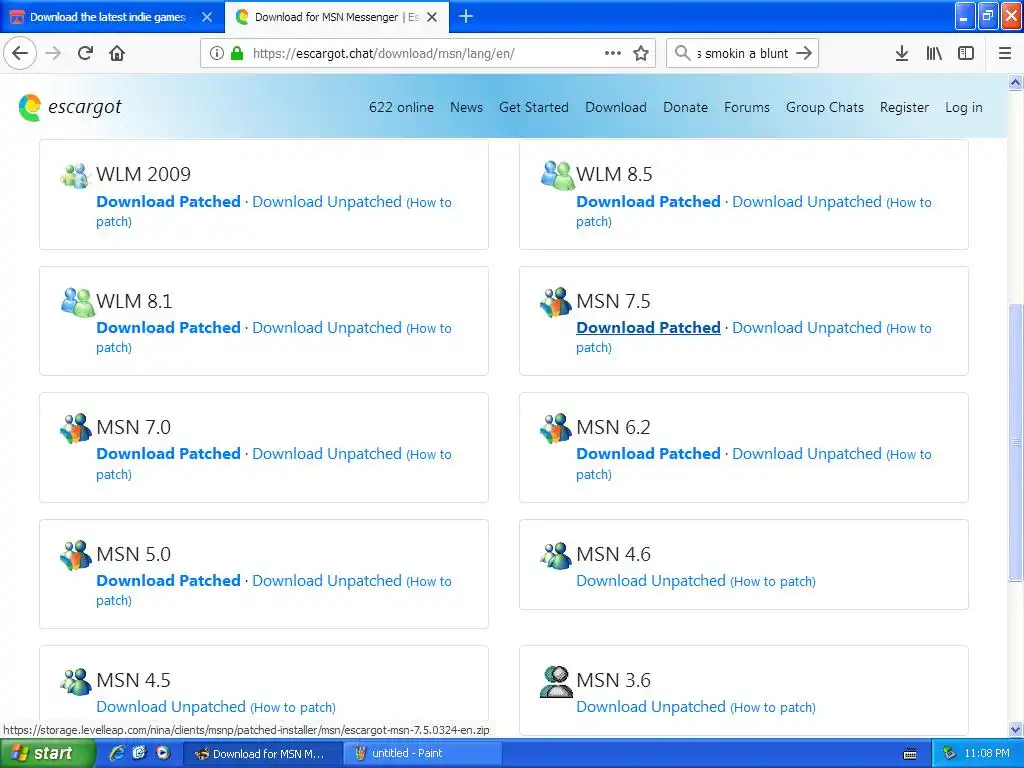1024x768 pixels.
Task: Click the MSN 7.0 icon
Action: tap(76, 428)
